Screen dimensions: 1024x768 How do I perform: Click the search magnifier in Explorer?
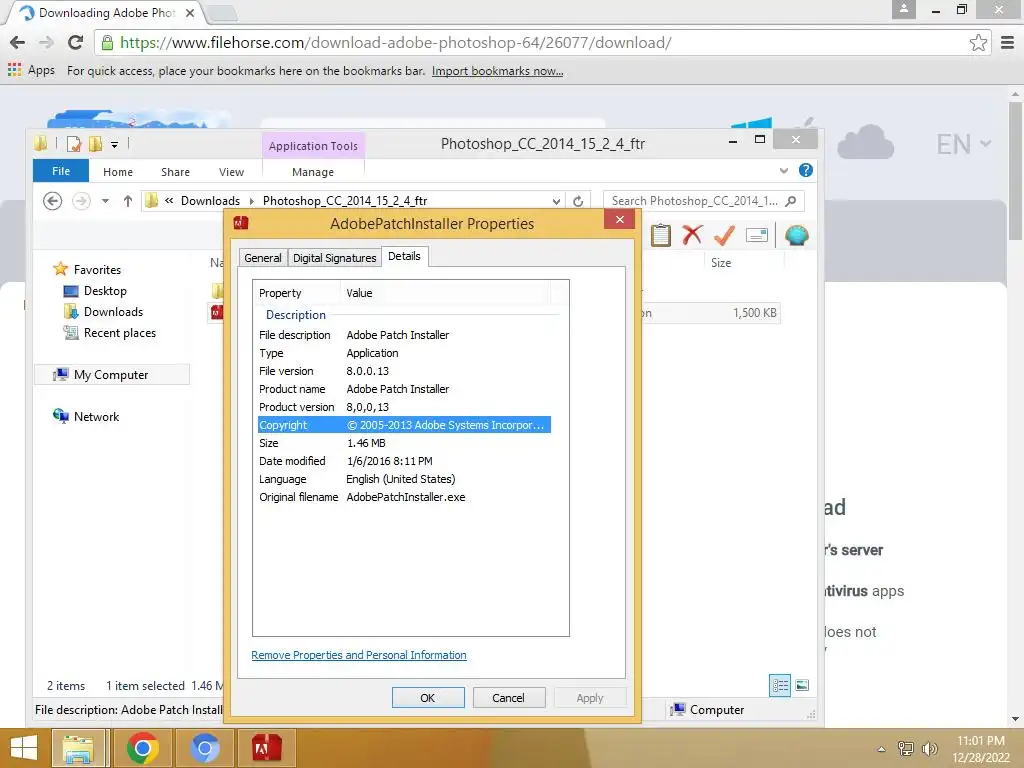pyautogui.click(x=791, y=201)
